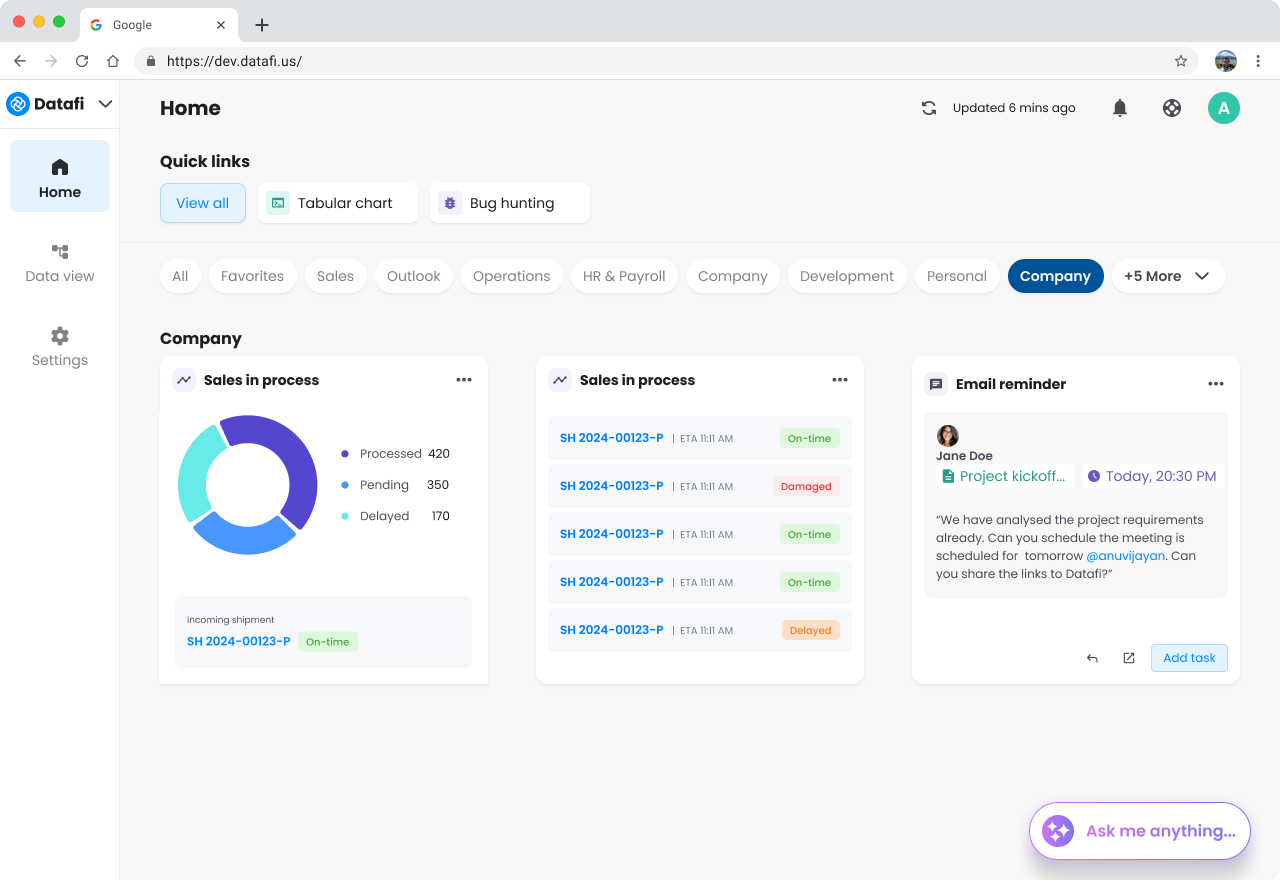Bookmark this page with the star icon

point(1181,61)
